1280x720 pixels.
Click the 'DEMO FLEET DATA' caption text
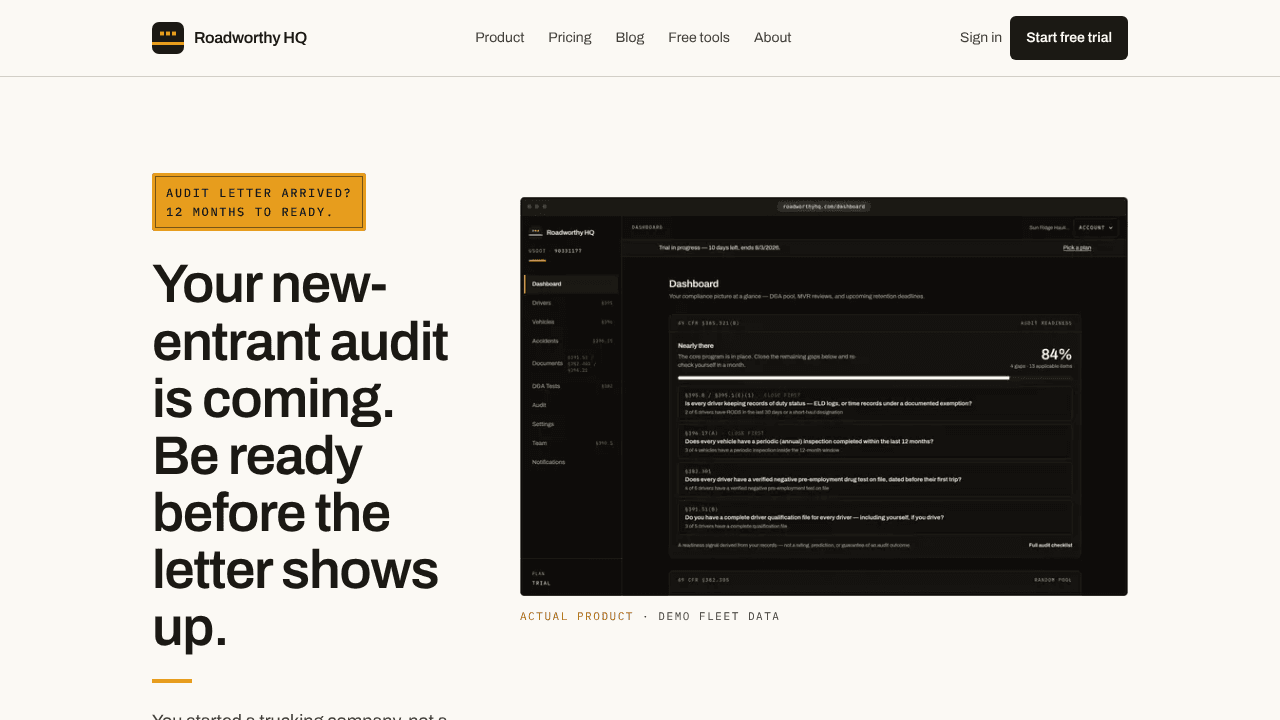(x=719, y=617)
